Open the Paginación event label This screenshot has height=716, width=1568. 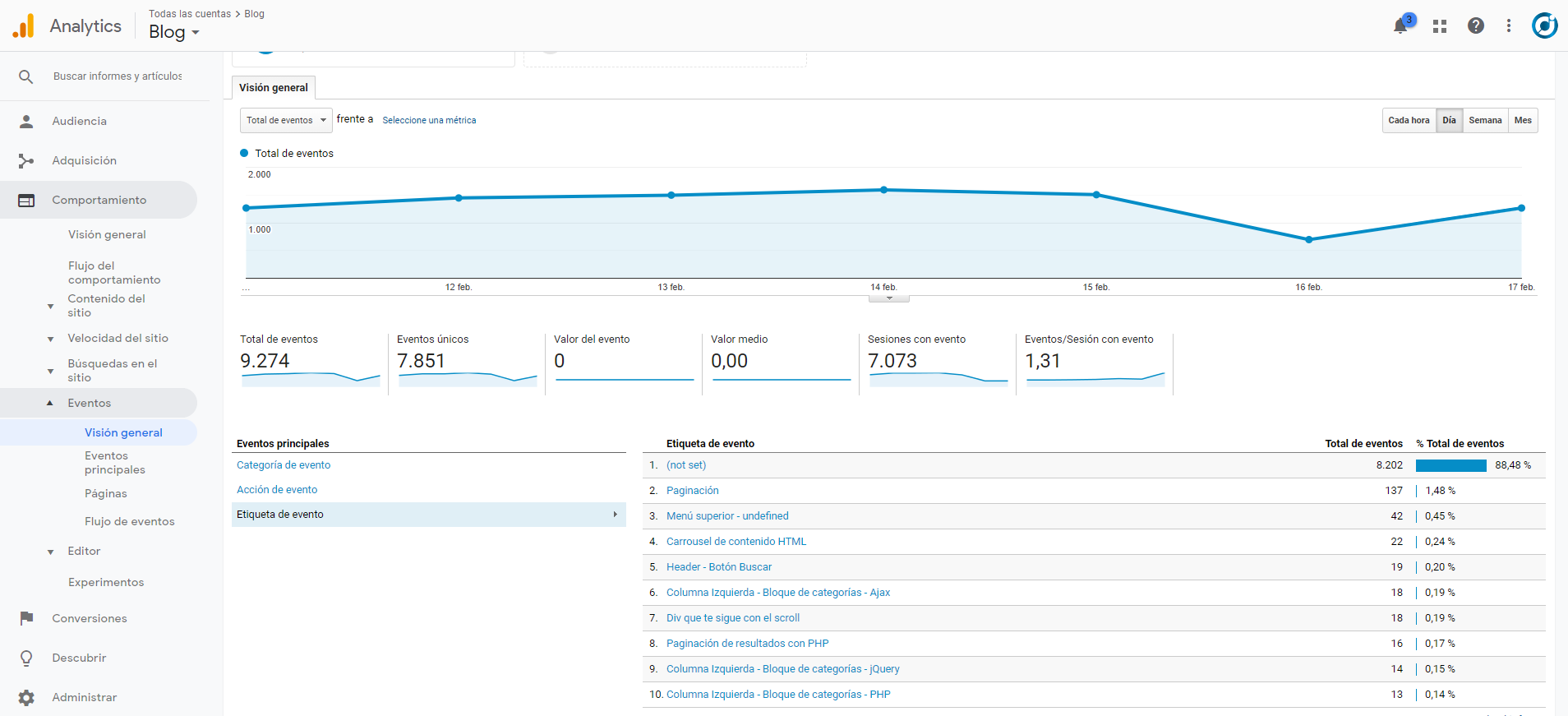[693, 491]
